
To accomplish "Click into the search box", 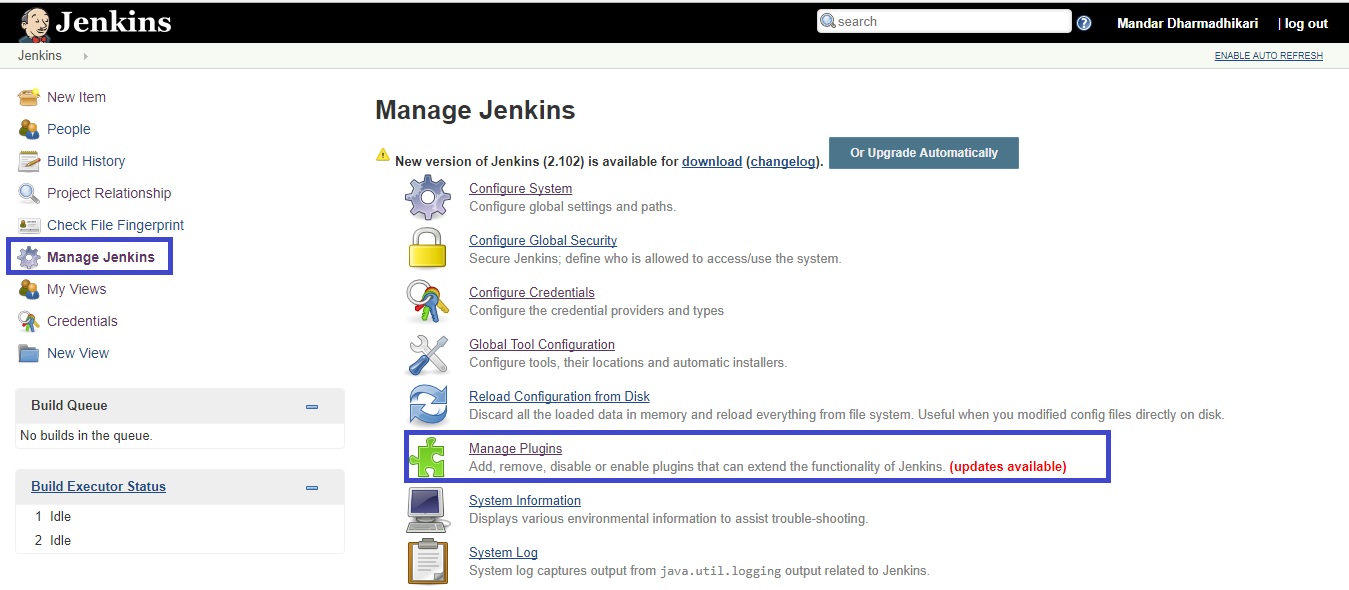I will coord(944,21).
